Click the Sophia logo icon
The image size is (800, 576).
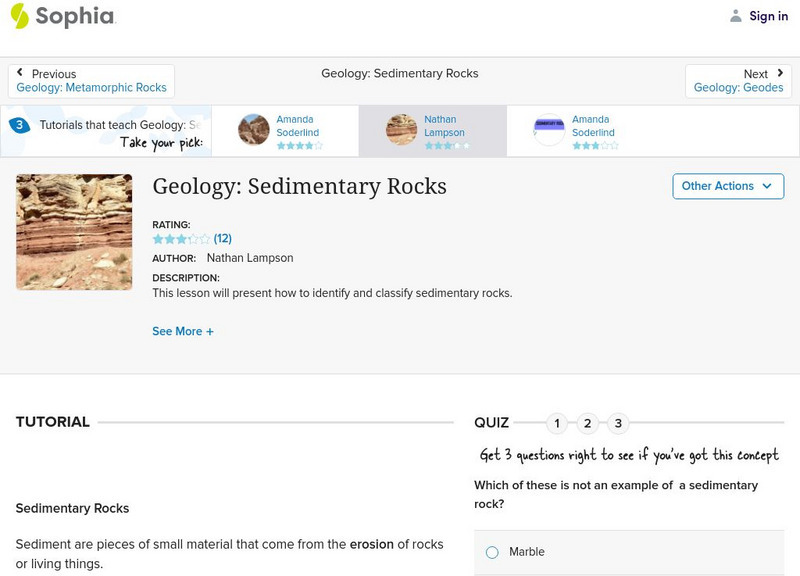click(x=19, y=16)
